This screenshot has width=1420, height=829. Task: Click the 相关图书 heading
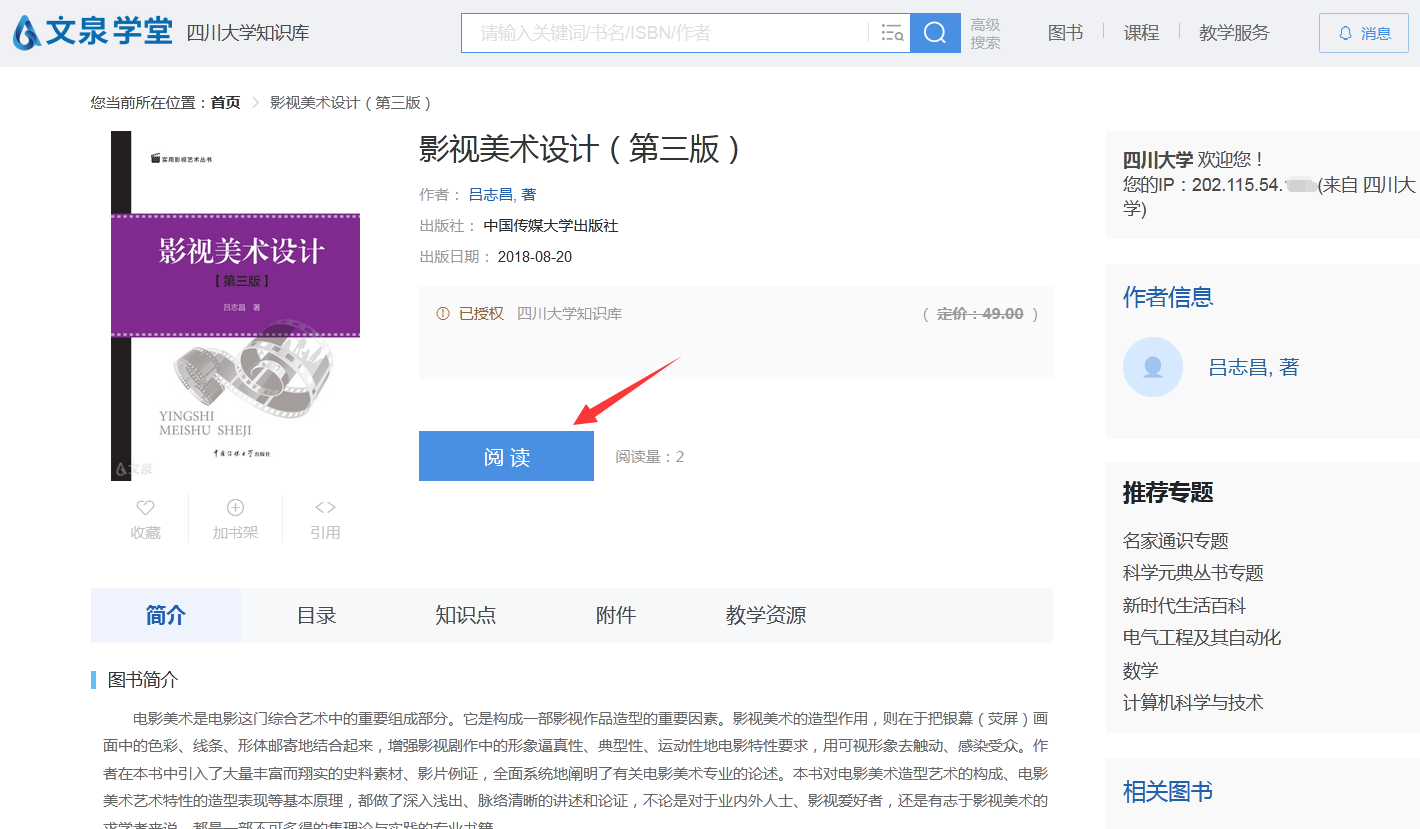[x=1168, y=792]
